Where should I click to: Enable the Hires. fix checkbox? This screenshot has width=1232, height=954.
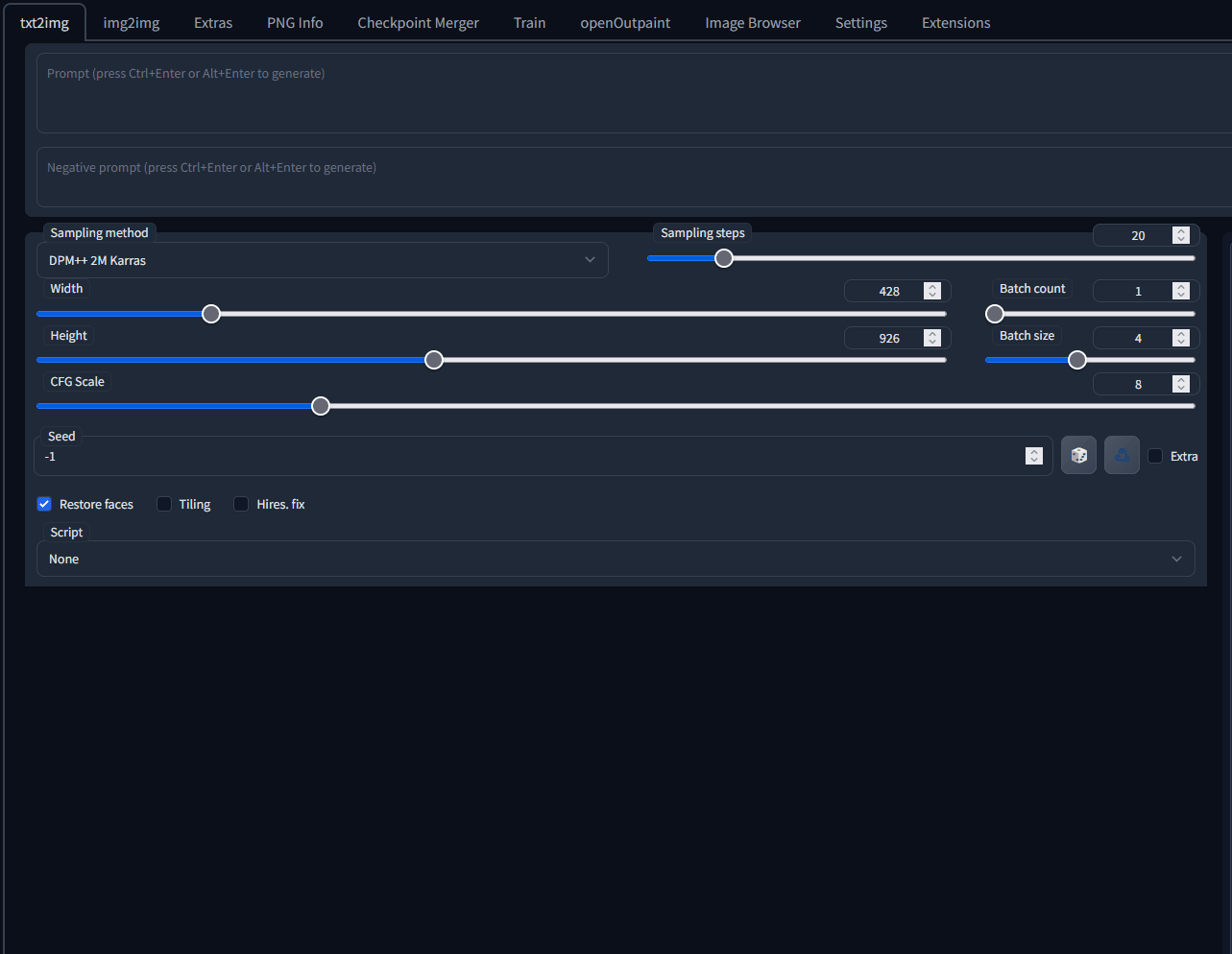241,504
